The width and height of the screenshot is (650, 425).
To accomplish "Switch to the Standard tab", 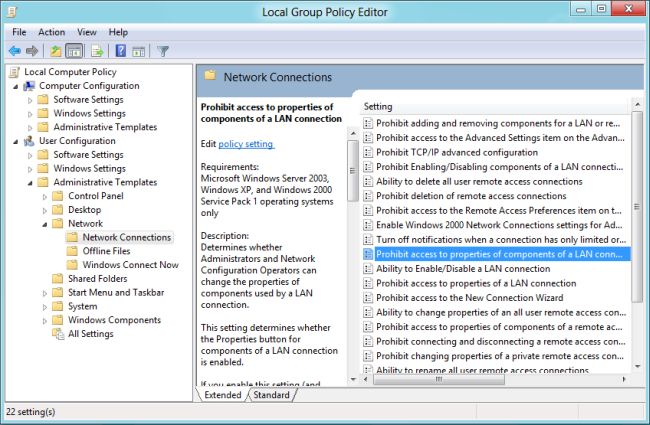I will tap(272, 395).
